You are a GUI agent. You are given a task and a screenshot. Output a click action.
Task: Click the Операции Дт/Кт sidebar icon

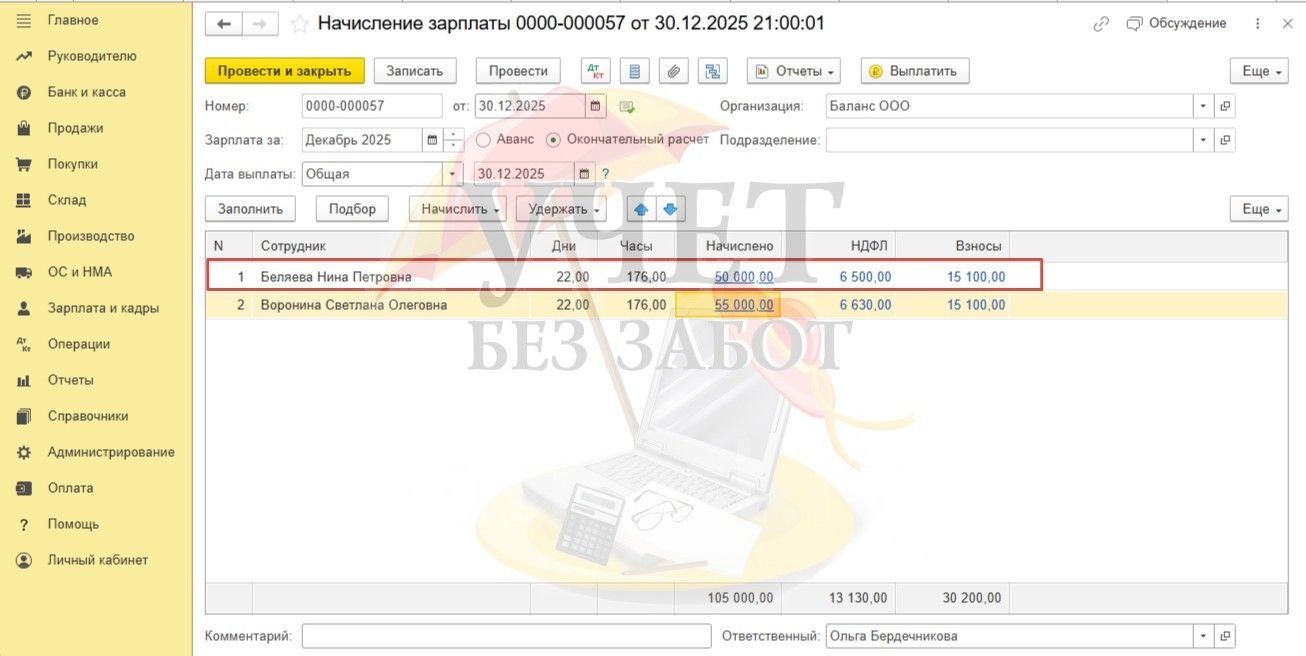24,344
